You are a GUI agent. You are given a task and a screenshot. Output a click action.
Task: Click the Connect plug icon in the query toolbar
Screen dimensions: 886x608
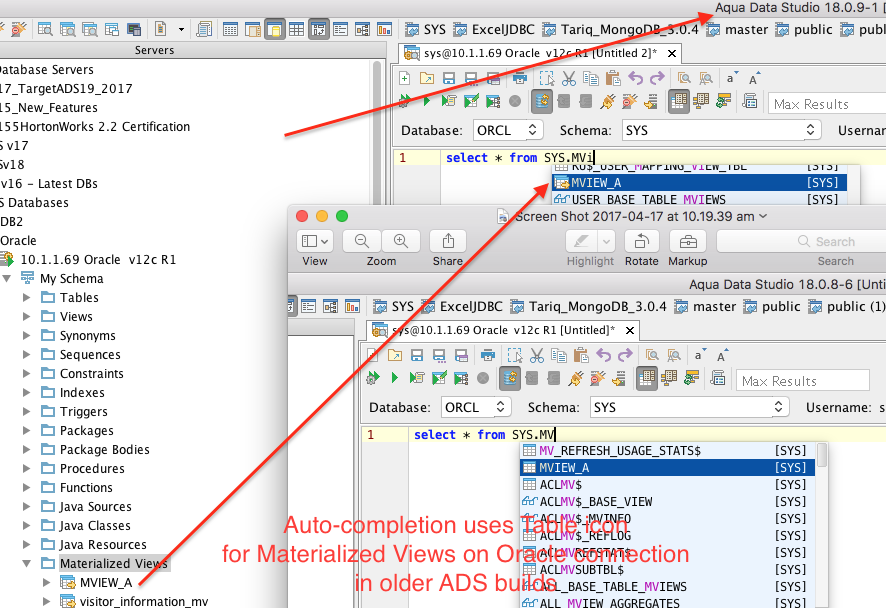(x=608, y=101)
